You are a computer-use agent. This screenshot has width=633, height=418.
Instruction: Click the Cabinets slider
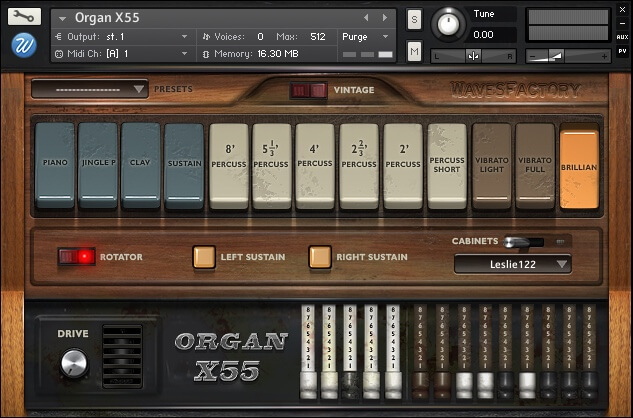[524, 241]
